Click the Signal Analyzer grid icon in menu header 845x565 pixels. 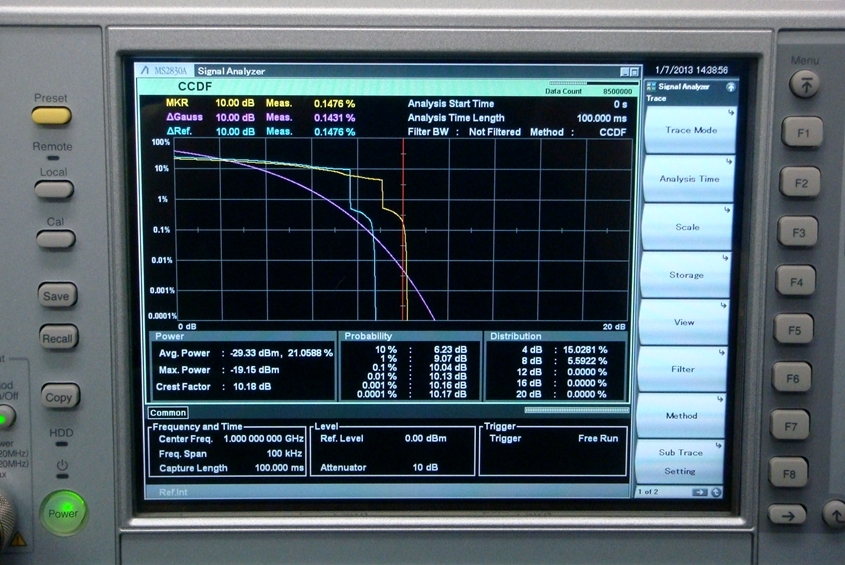[651, 87]
